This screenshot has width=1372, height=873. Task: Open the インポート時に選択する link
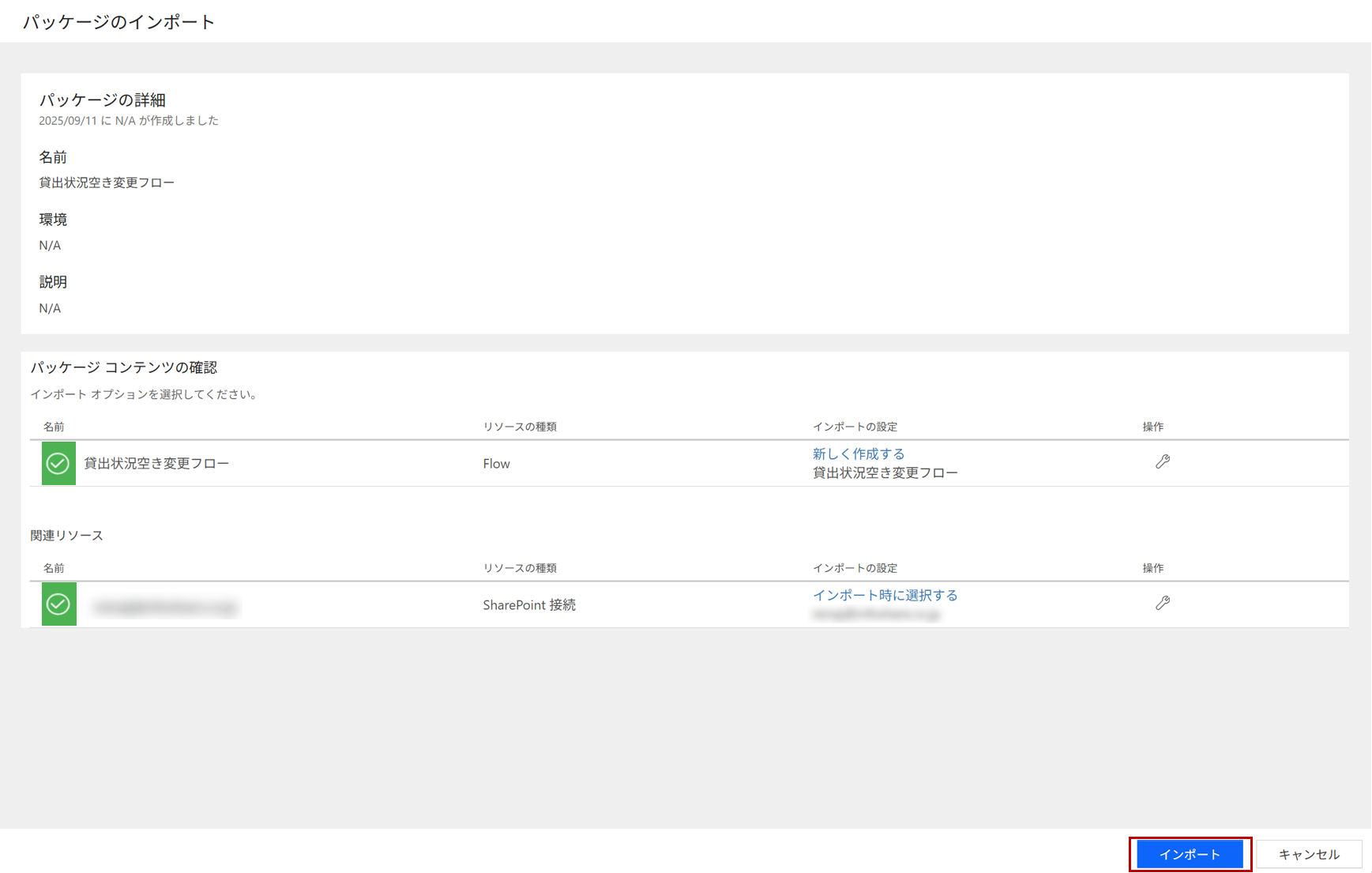(x=885, y=595)
